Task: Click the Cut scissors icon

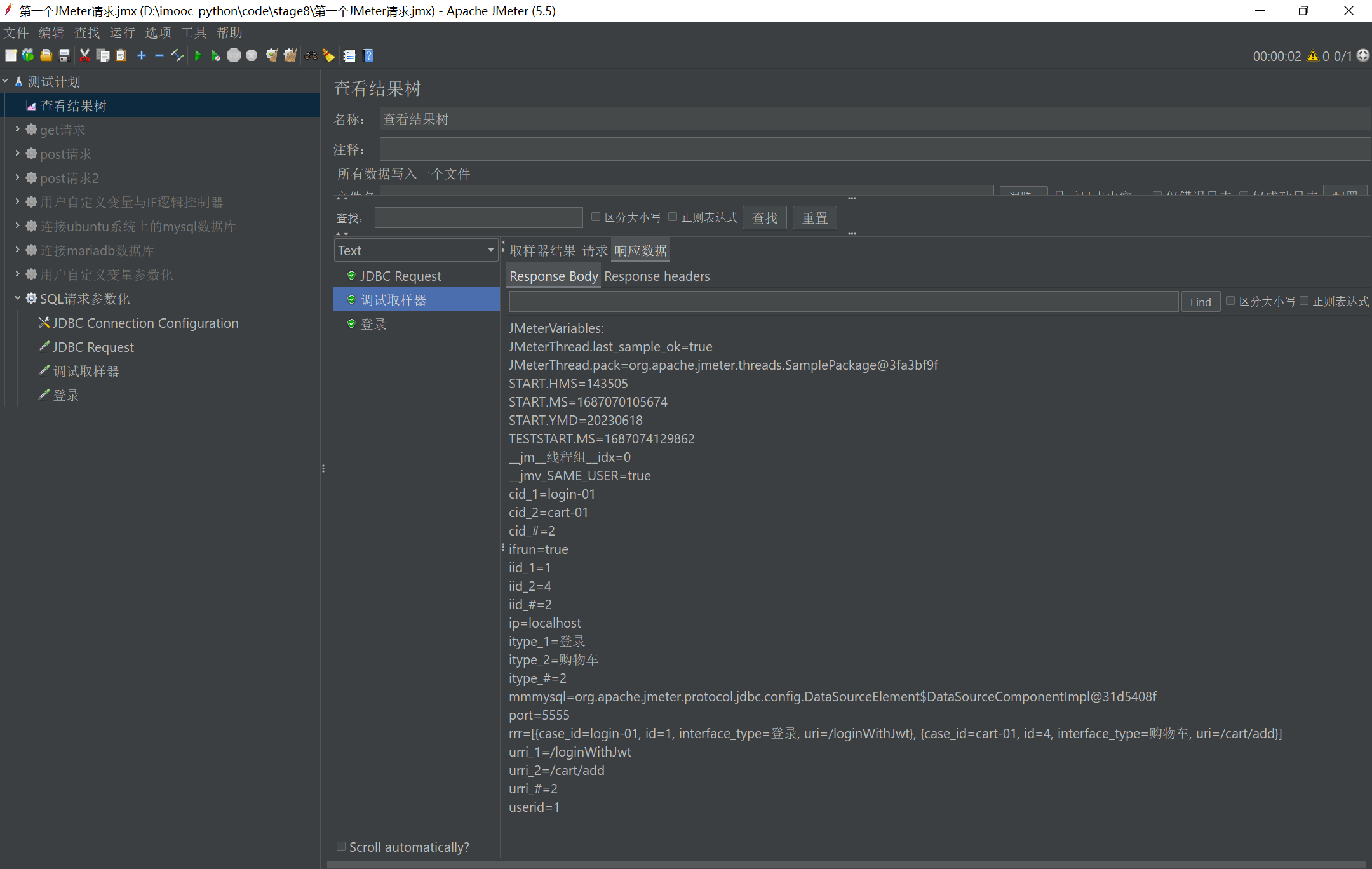Action: (x=84, y=56)
